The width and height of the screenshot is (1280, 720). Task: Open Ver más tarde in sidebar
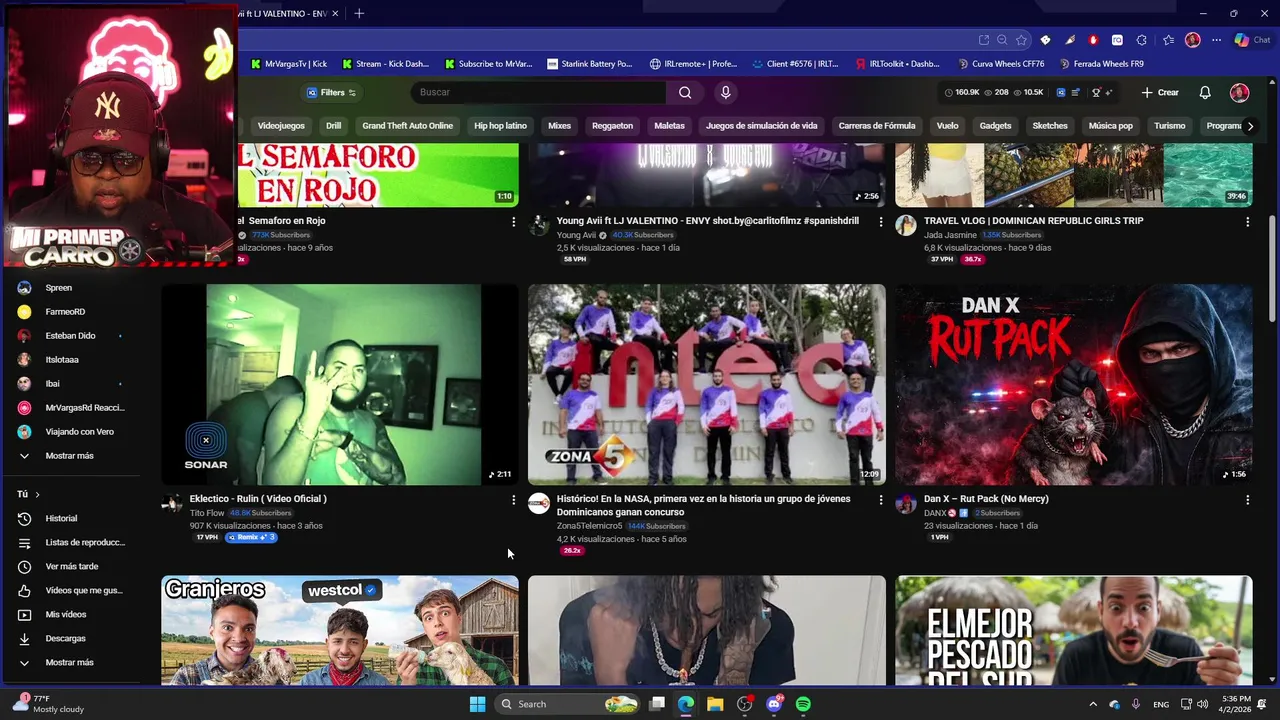71,566
